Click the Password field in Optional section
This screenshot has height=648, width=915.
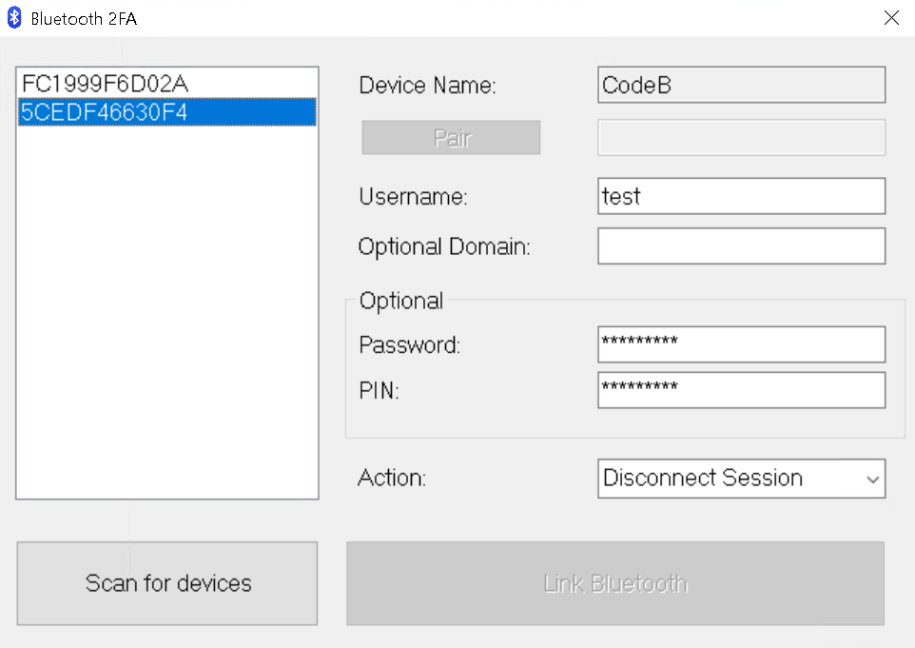tap(740, 344)
